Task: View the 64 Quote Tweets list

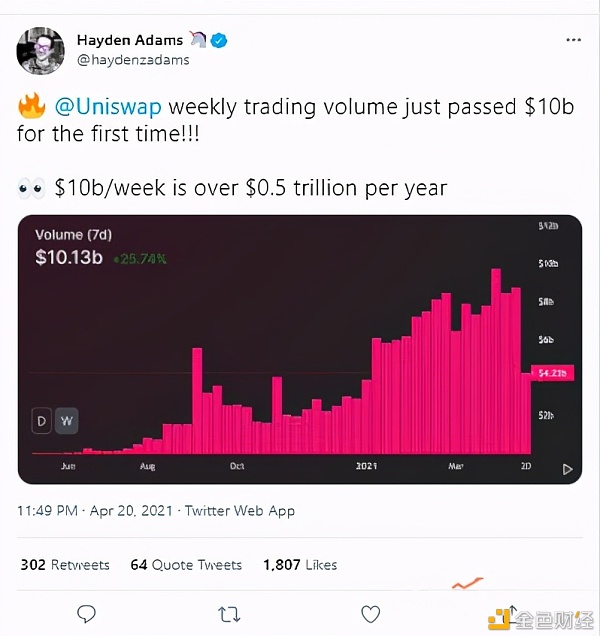Action: click(186, 565)
